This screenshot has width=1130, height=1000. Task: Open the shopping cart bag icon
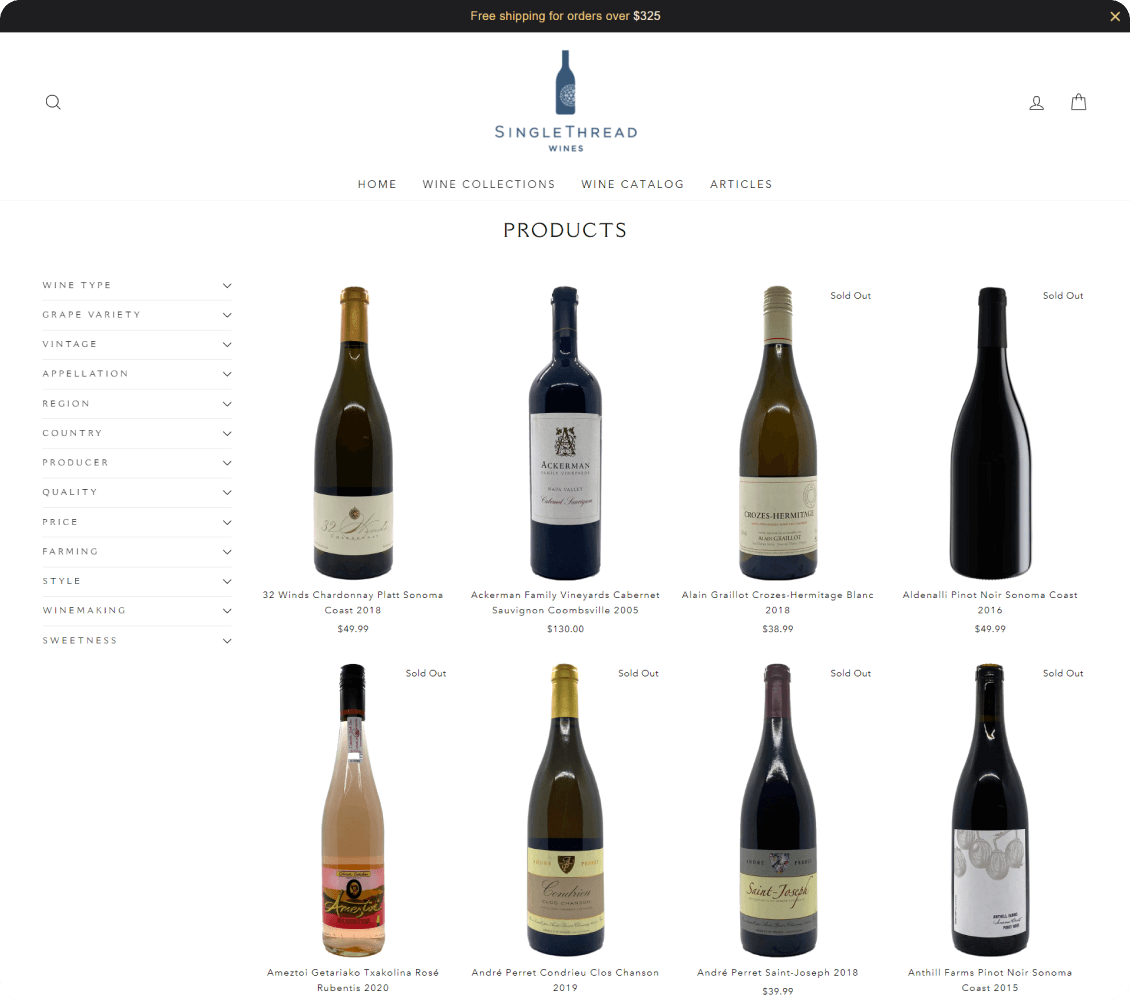tap(1078, 102)
